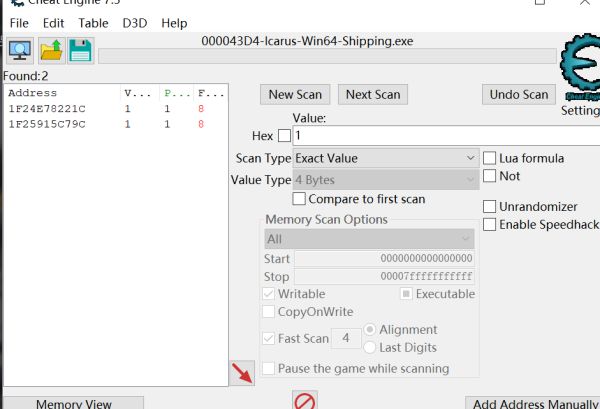
Task: Click the Add Address Manually button
Action: 531,403
